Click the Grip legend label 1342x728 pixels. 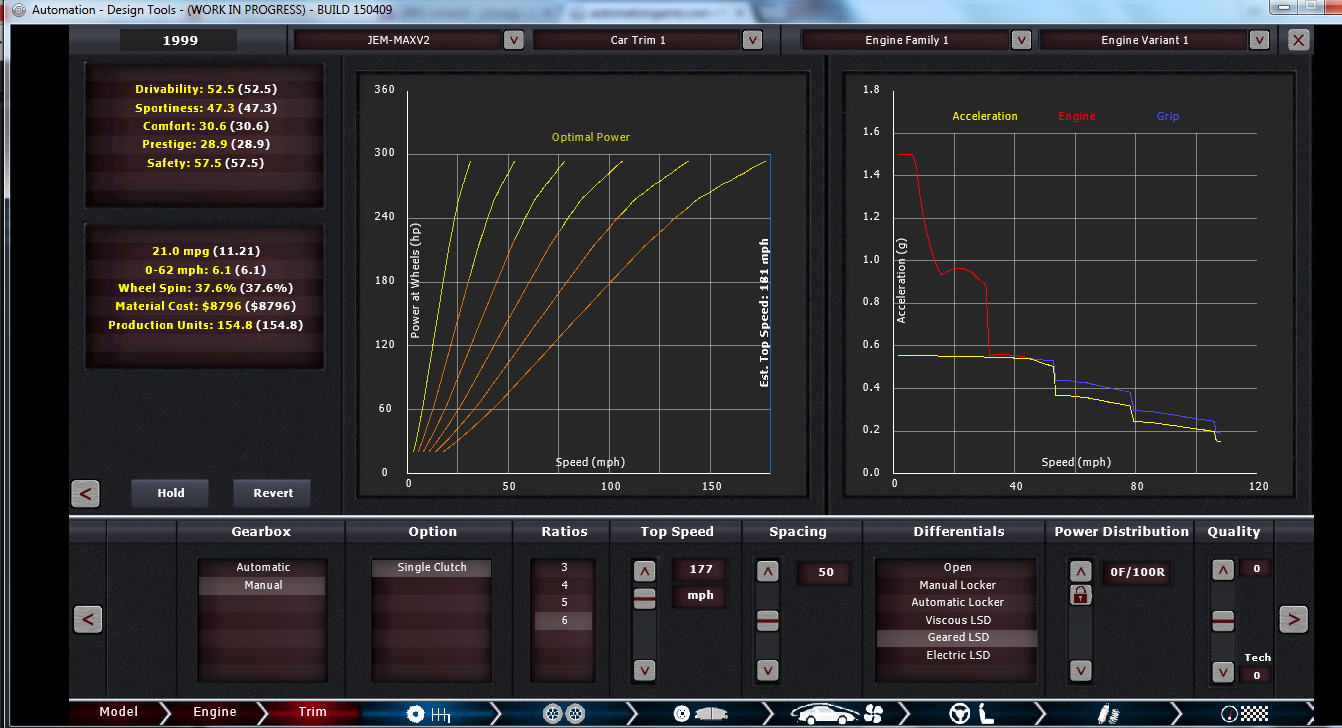[x=1168, y=116]
